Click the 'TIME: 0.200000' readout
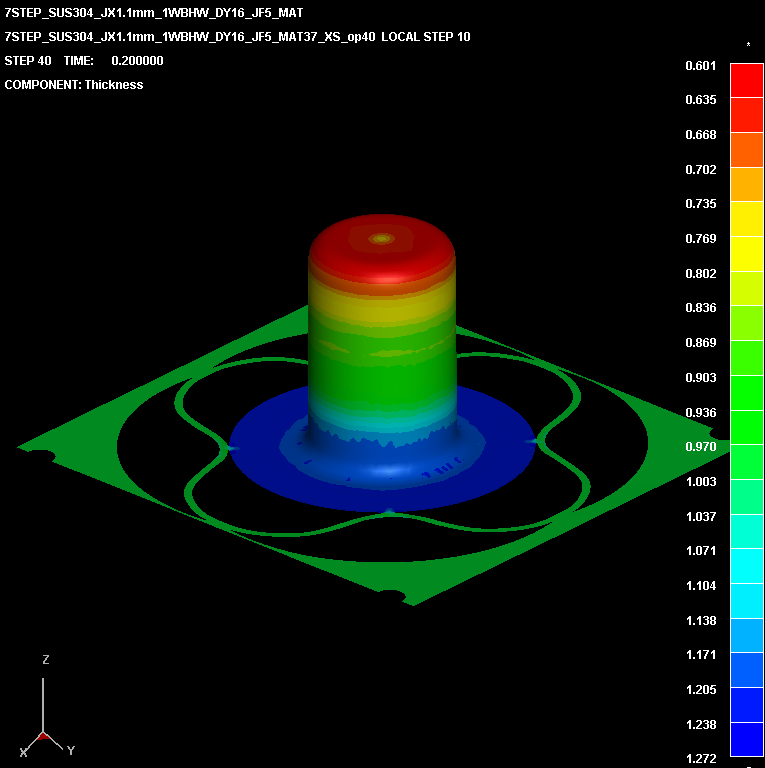 tap(114, 61)
